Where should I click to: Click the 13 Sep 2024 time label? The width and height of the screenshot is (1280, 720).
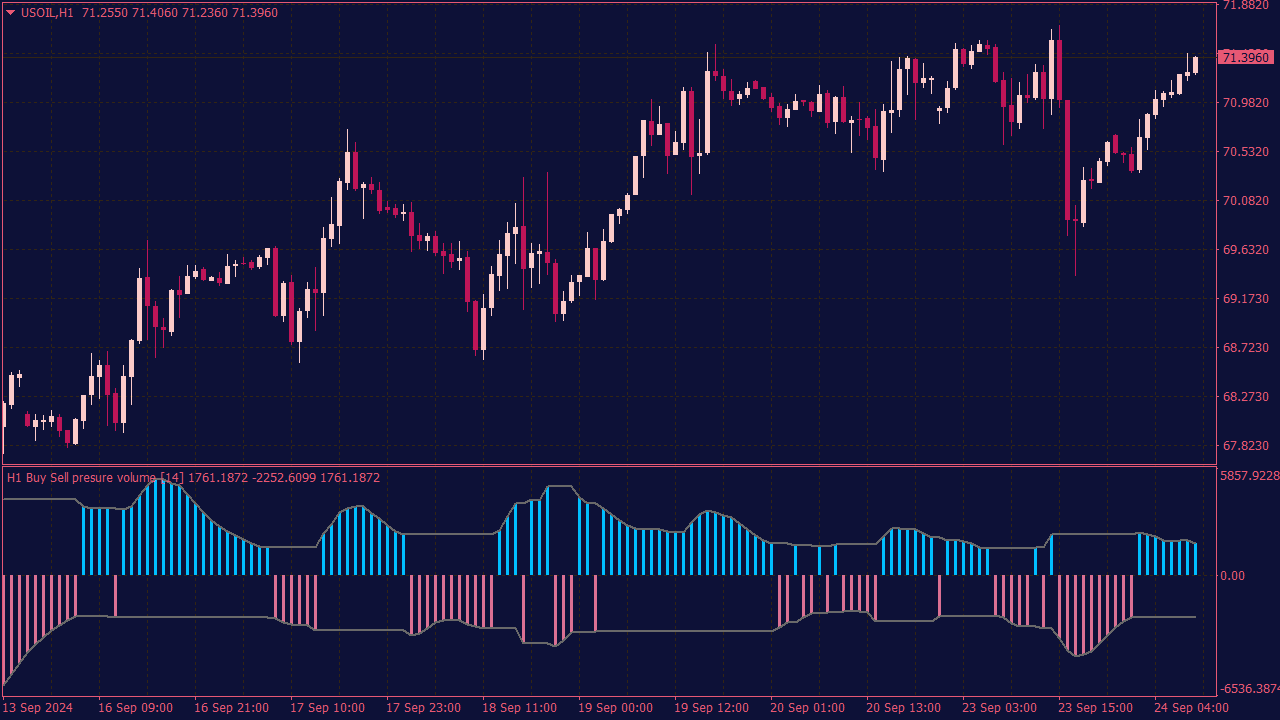[x=38, y=708]
